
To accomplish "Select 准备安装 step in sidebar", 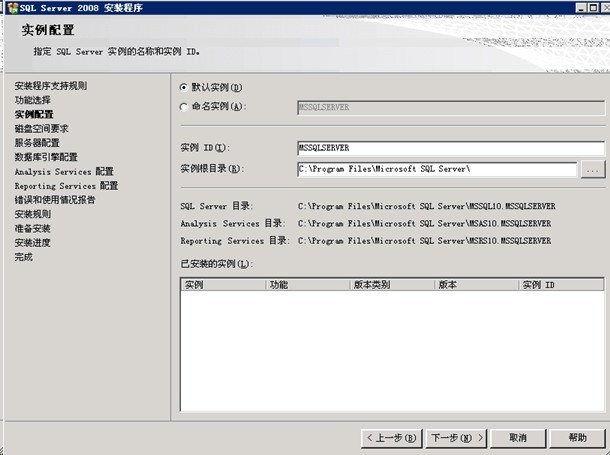I will (x=33, y=228).
